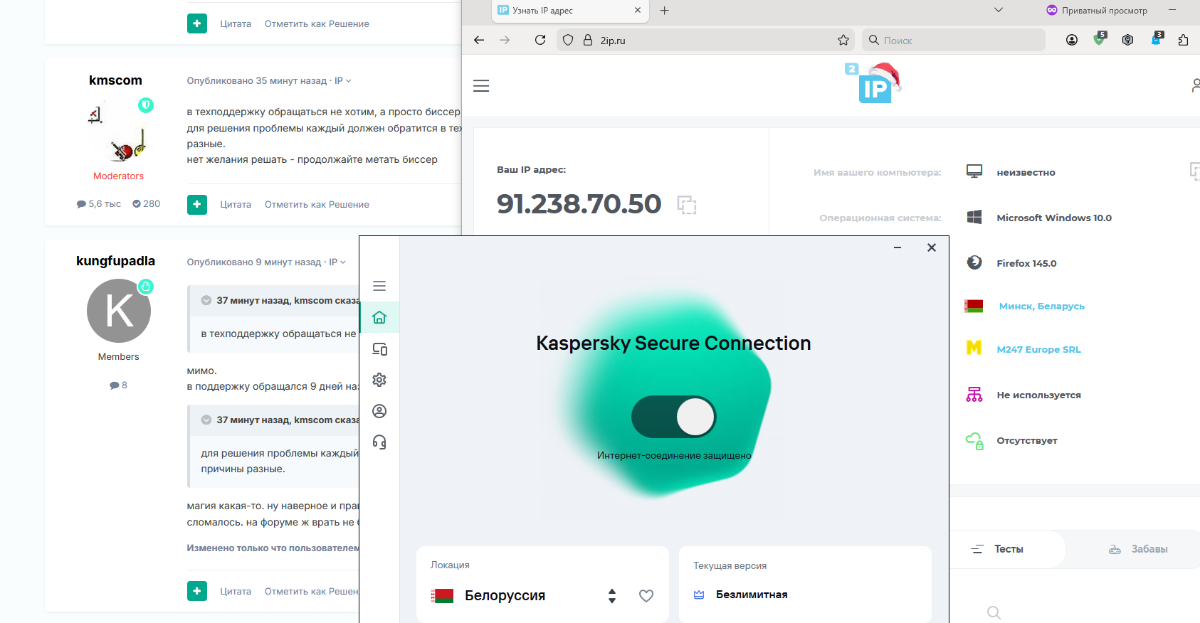Click green plus button under kmscom's post
The image size is (1200, 623).
click(x=197, y=205)
